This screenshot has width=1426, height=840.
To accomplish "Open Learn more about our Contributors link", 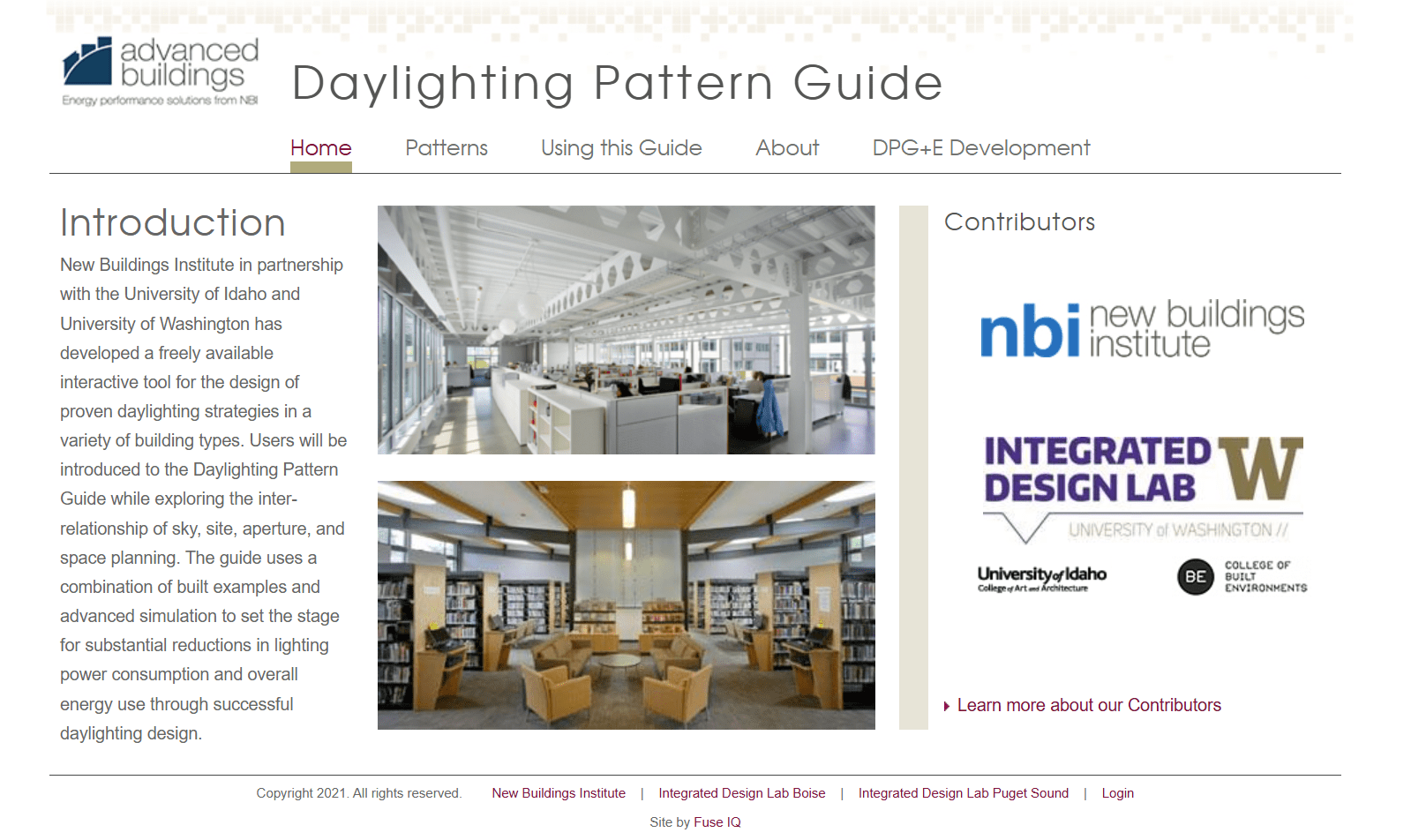I will 1089,705.
